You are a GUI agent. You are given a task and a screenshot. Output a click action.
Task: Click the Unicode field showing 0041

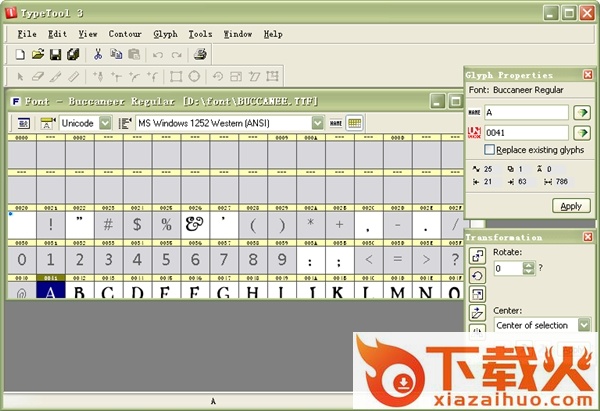point(526,133)
